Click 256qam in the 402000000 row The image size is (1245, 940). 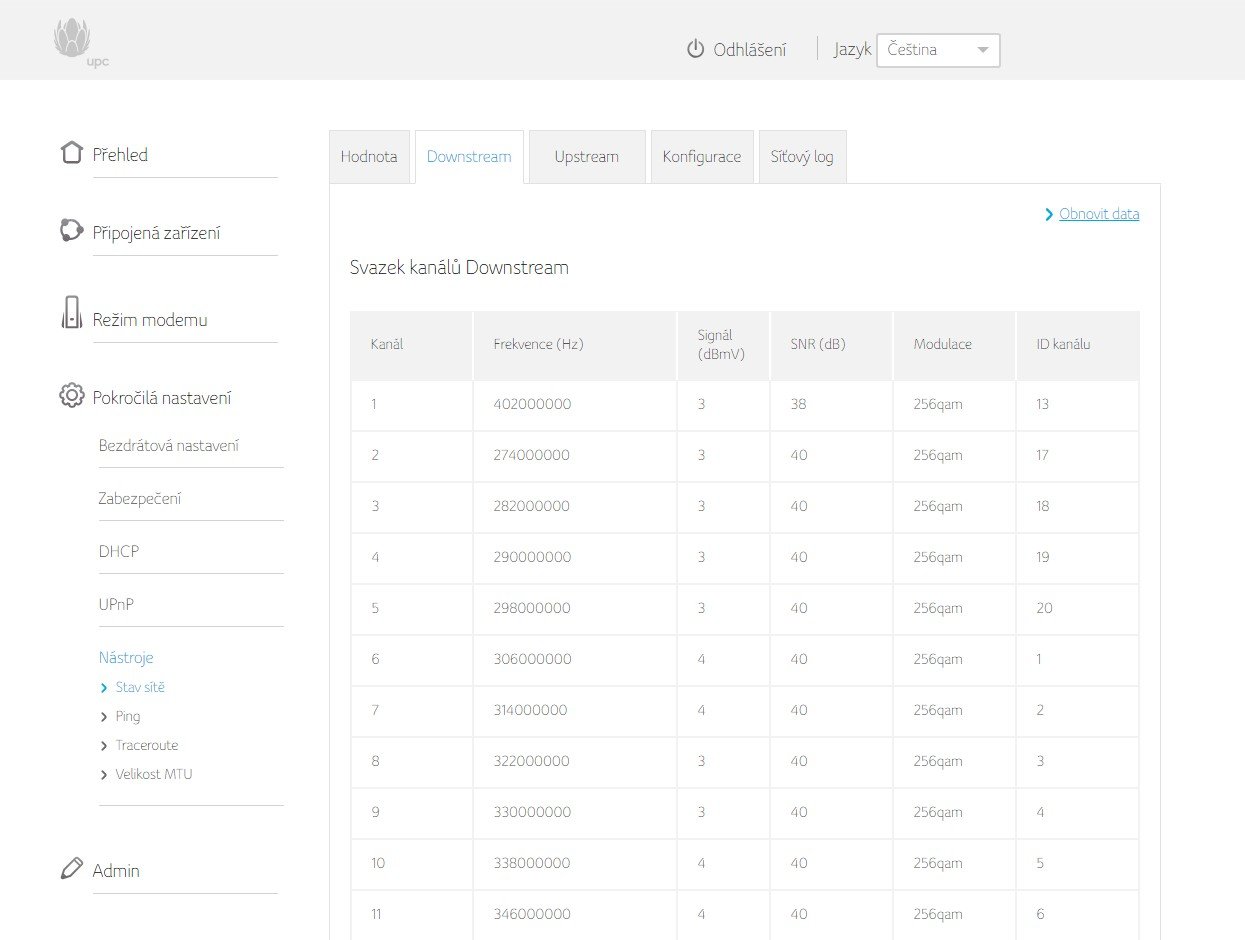pos(938,405)
